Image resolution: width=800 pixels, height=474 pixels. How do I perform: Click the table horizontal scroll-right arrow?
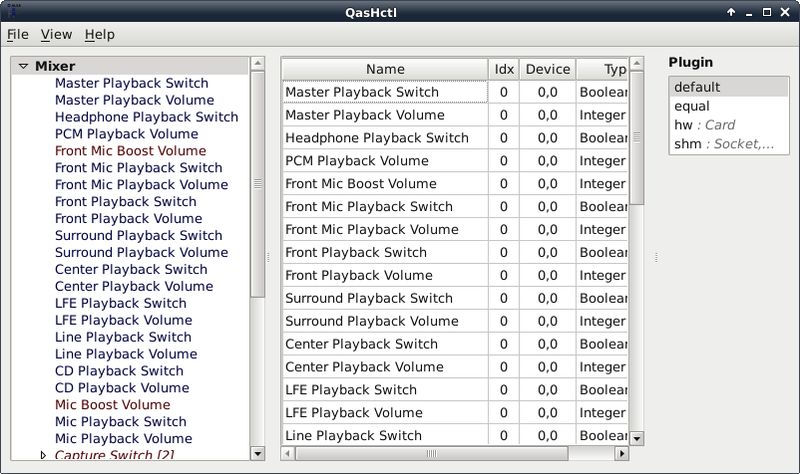coord(621,453)
